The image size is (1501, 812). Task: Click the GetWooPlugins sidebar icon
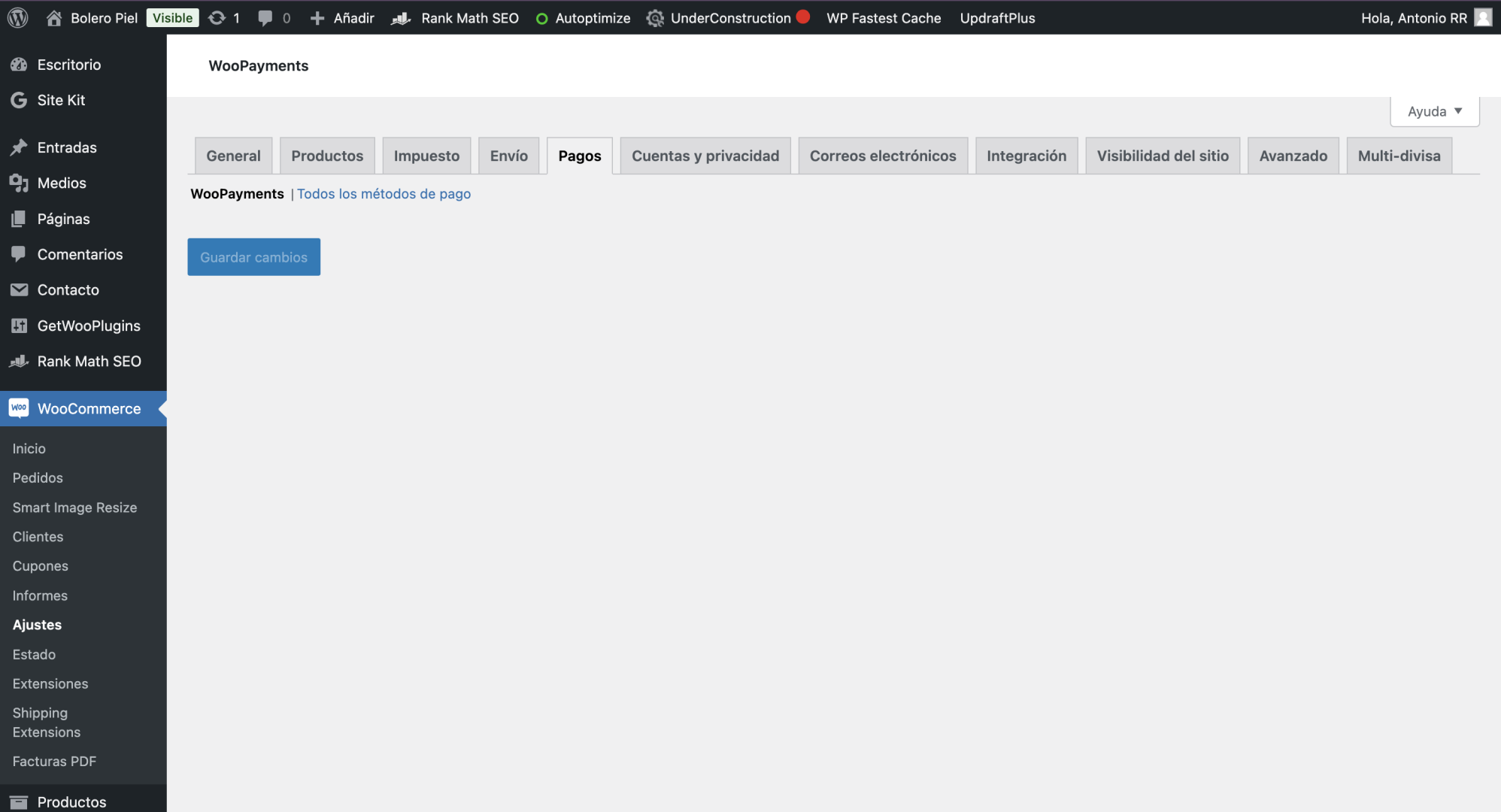(x=19, y=326)
